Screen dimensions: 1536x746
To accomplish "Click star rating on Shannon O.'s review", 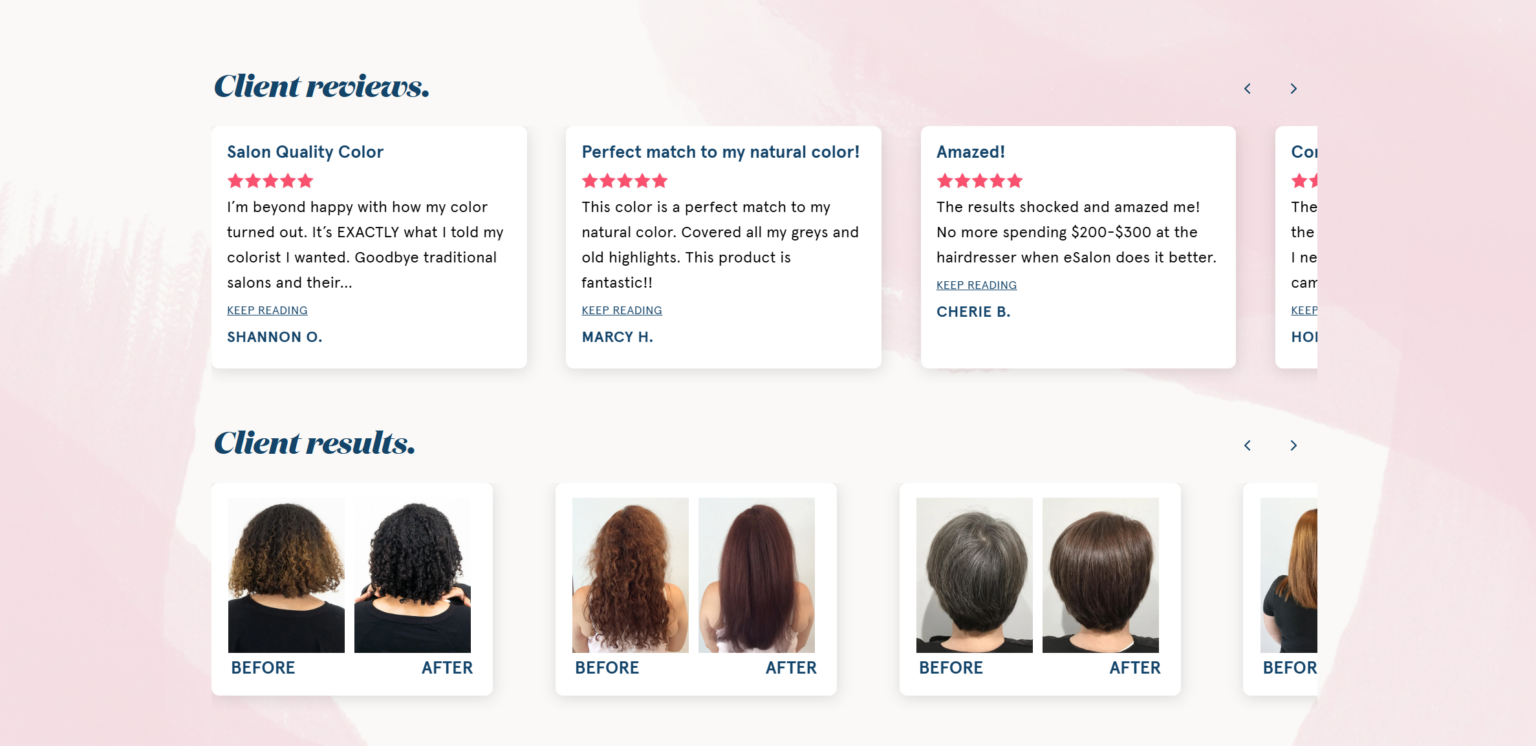I will [270, 181].
